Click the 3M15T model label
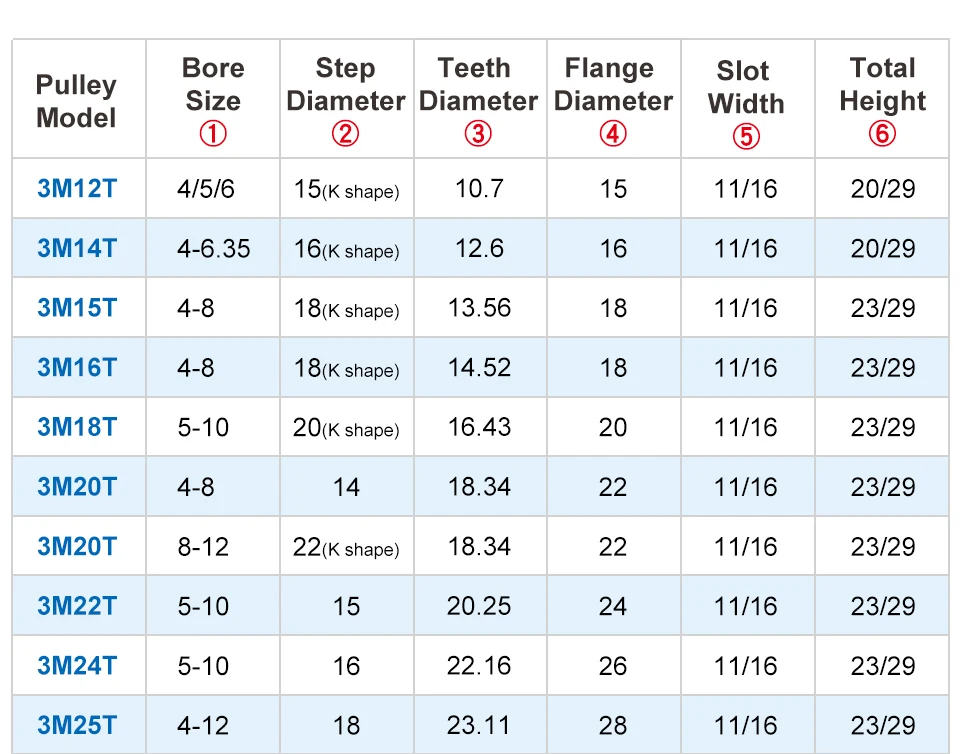960x754 pixels. [x=77, y=308]
